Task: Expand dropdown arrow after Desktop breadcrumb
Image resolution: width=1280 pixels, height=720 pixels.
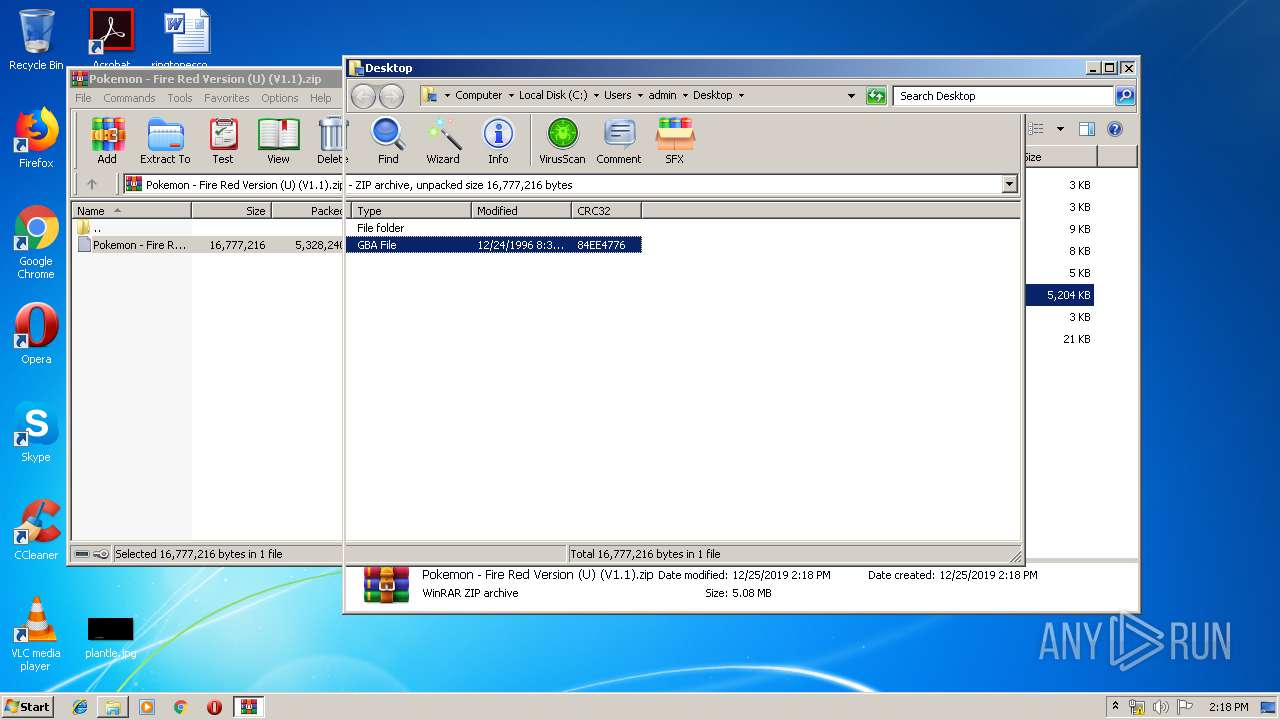Action: 740,96
